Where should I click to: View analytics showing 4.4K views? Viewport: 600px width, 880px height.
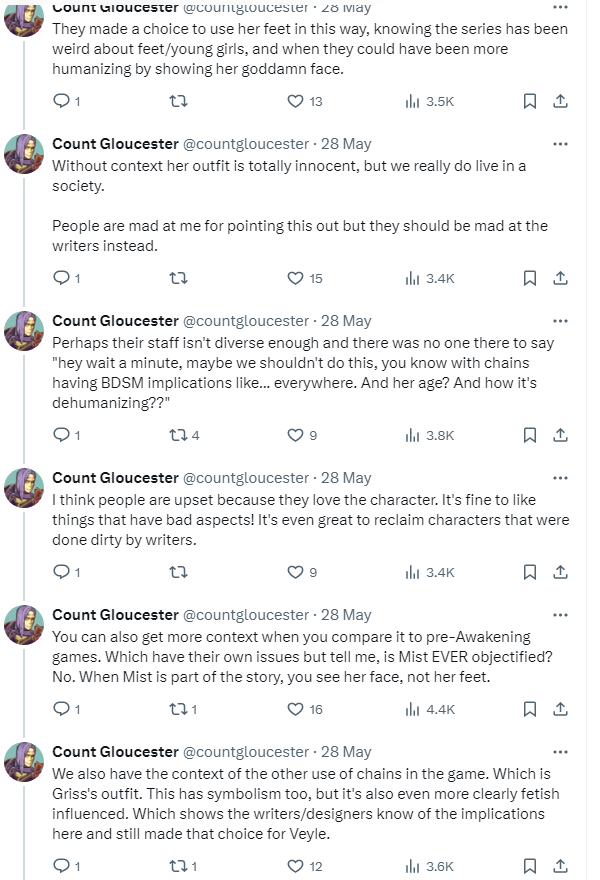tap(429, 709)
